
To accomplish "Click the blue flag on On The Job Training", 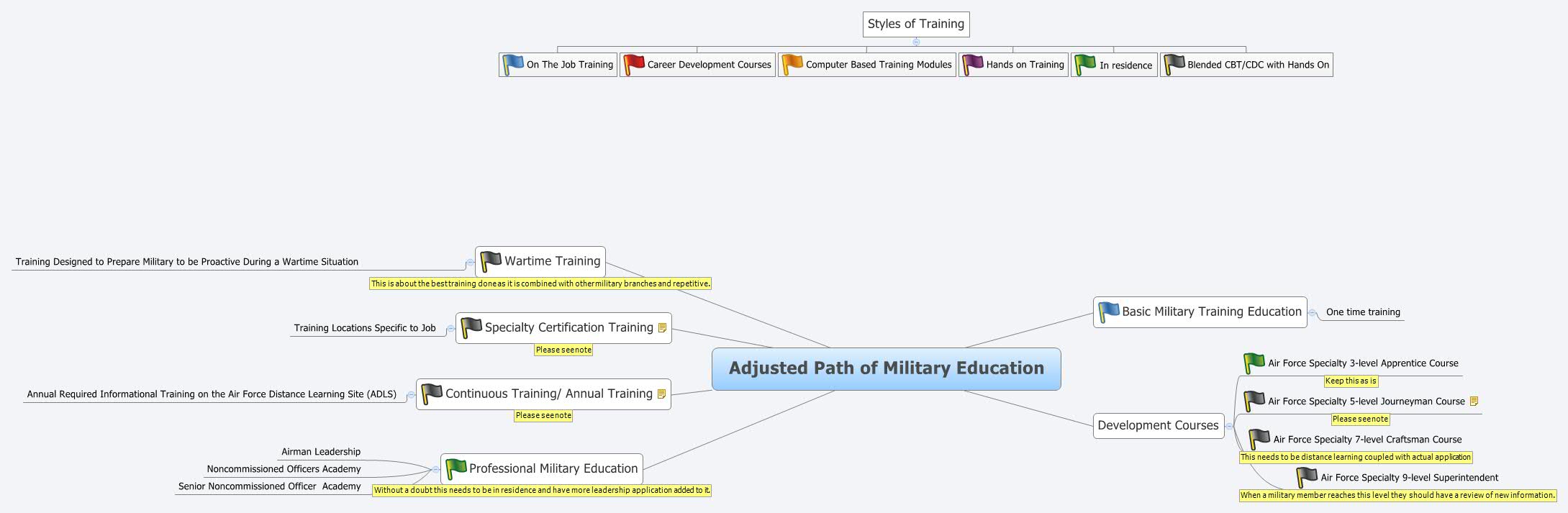I will [513, 65].
